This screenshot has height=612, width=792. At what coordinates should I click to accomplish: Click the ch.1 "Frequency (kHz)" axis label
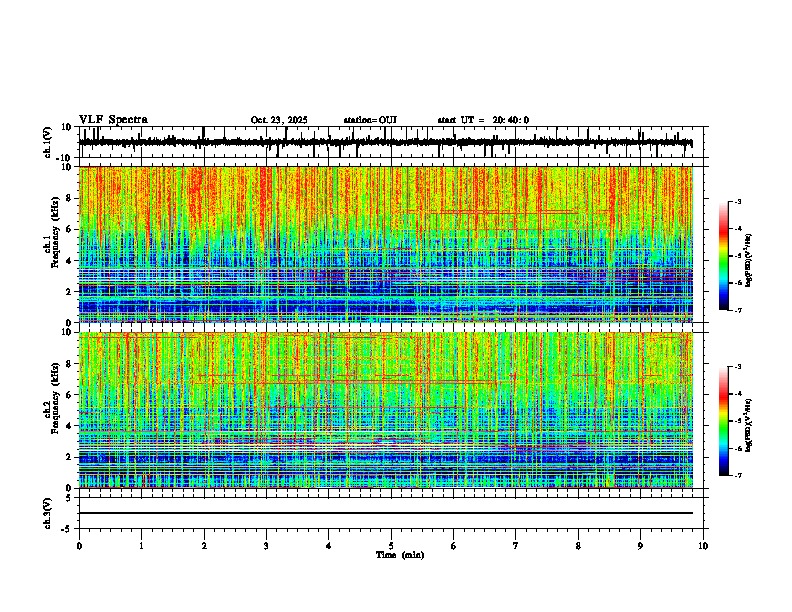(55, 233)
